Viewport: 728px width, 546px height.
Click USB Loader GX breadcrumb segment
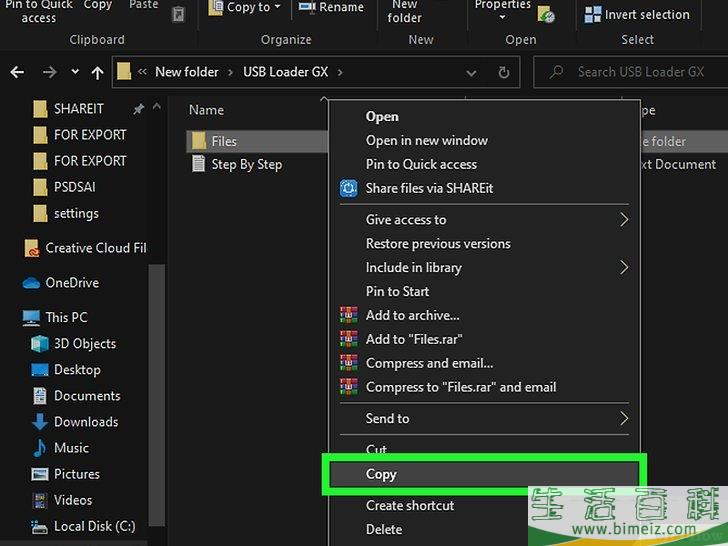coord(286,72)
